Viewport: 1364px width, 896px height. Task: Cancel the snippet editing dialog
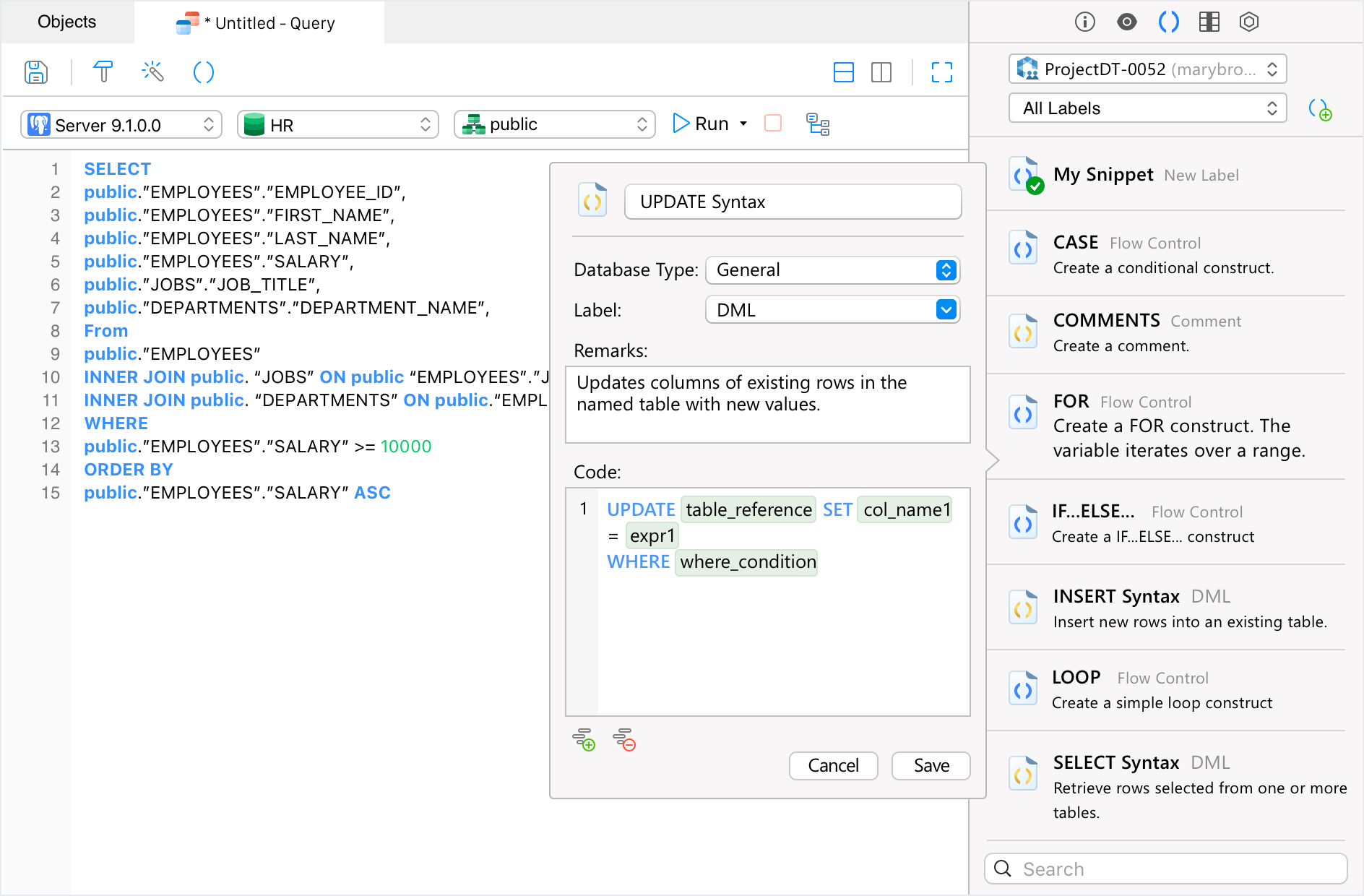(x=833, y=766)
